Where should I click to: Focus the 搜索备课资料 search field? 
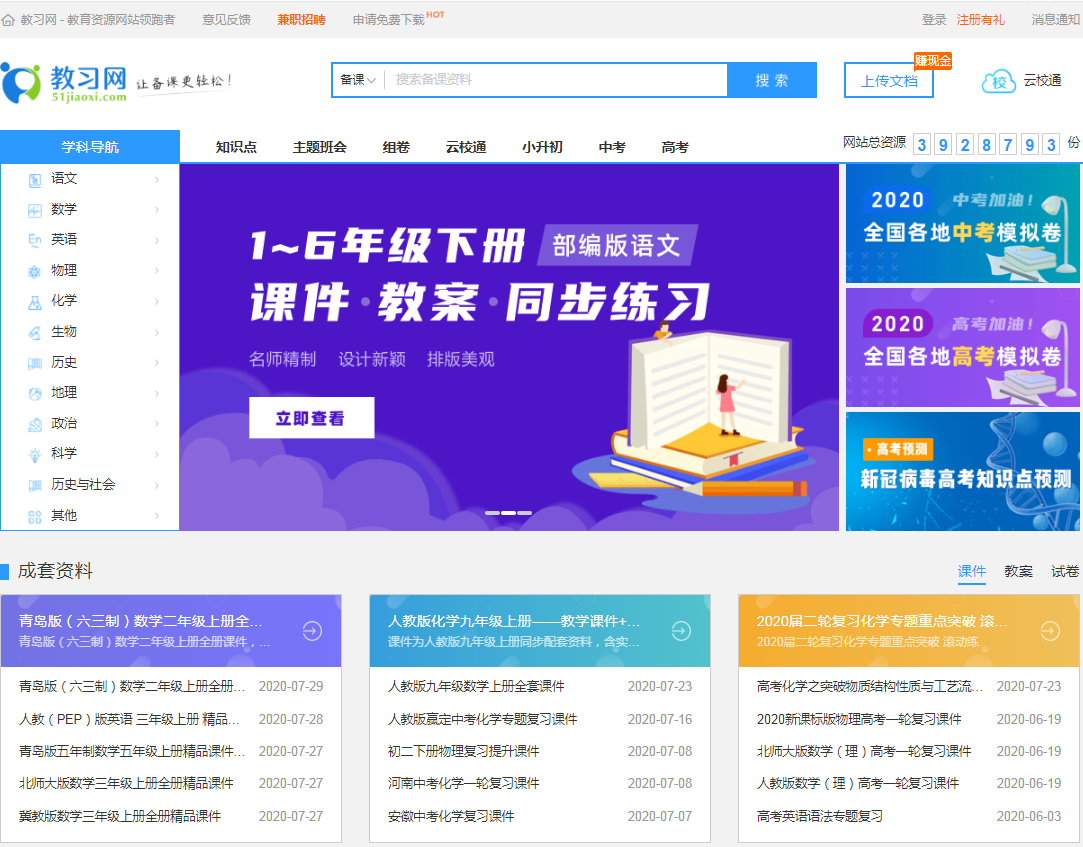pyautogui.click(x=556, y=80)
